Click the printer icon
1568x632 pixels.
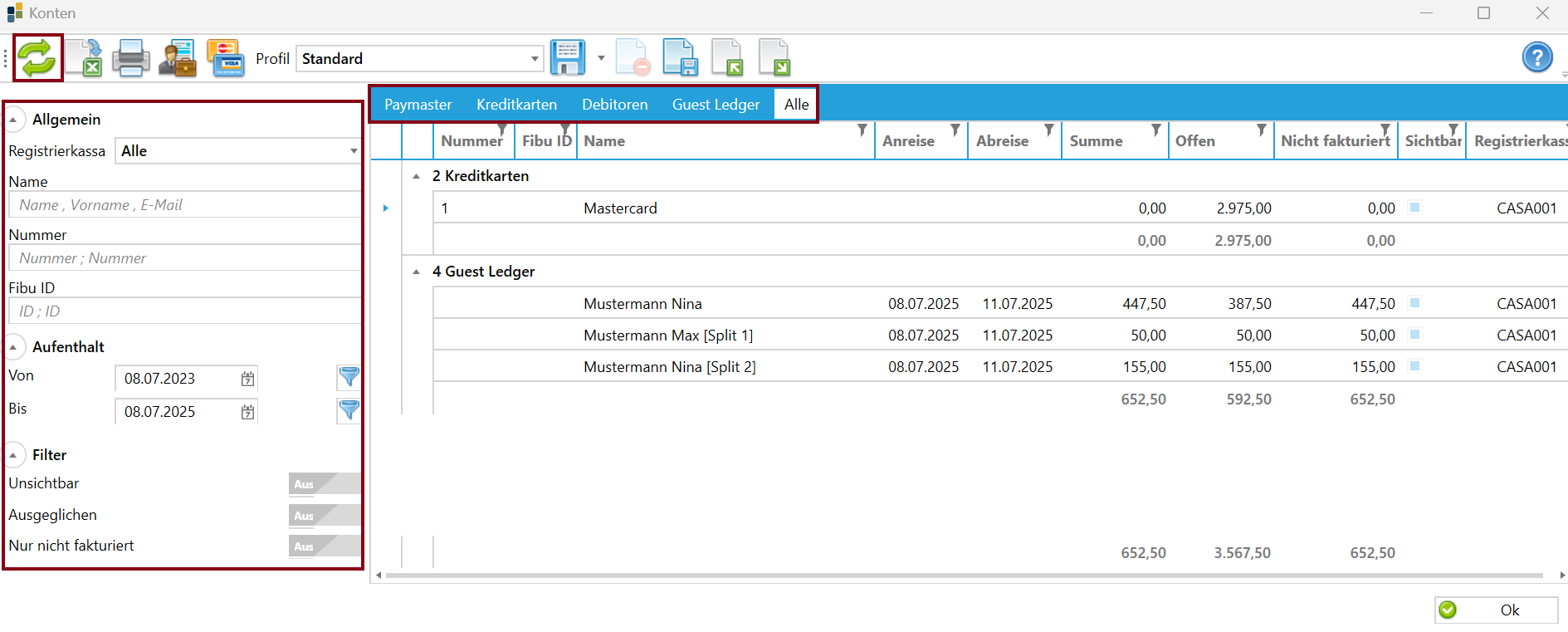131,58
